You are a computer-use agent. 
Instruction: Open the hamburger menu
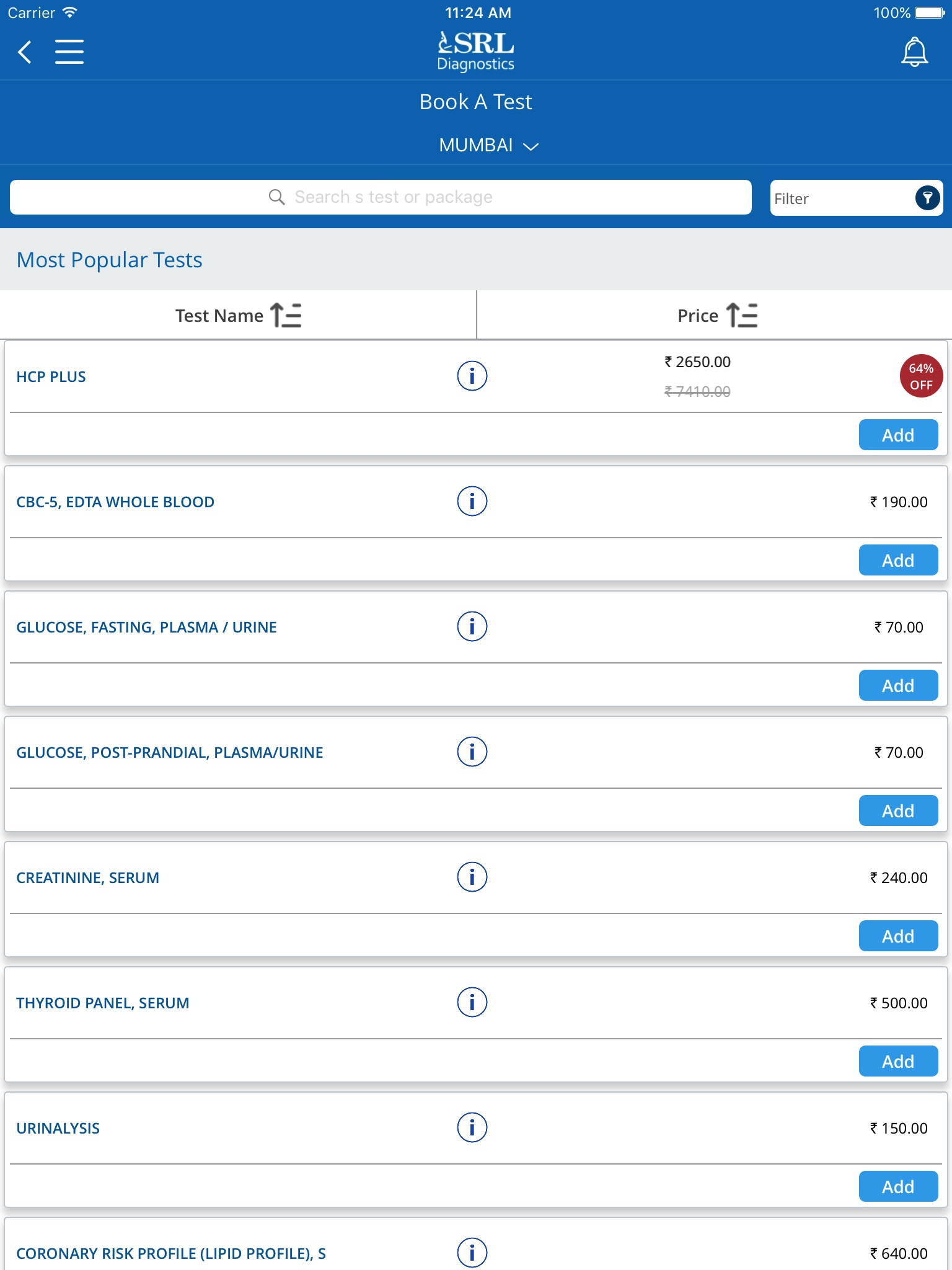[69, 51]
